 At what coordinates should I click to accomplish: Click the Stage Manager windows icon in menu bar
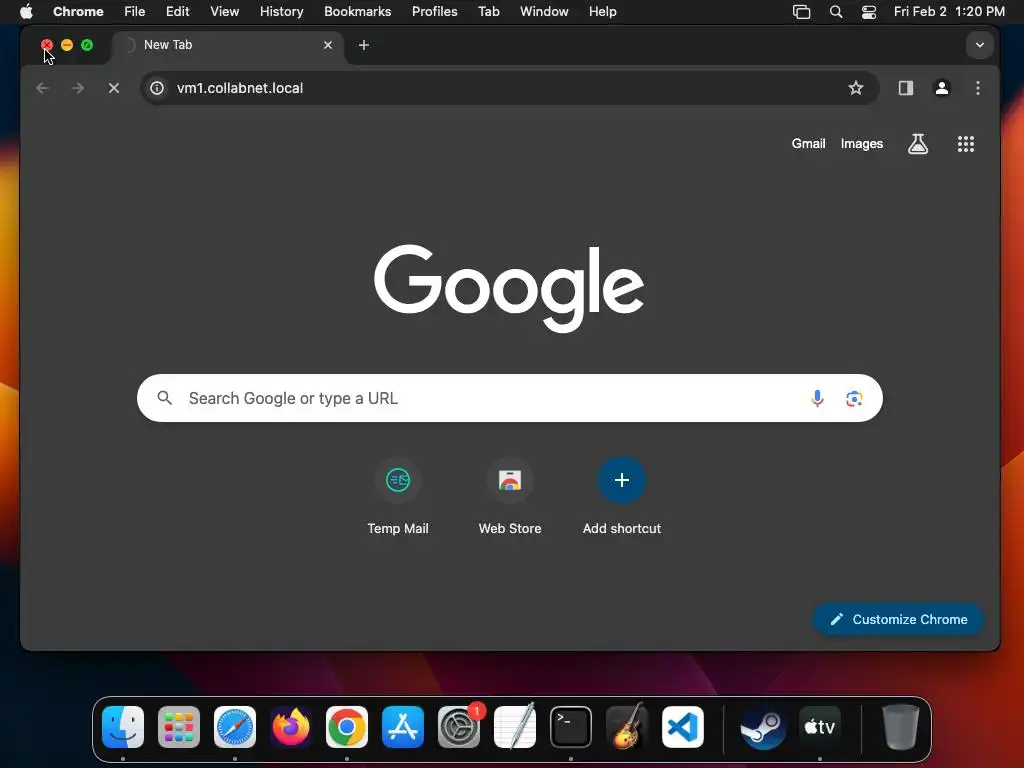[801, 12]
